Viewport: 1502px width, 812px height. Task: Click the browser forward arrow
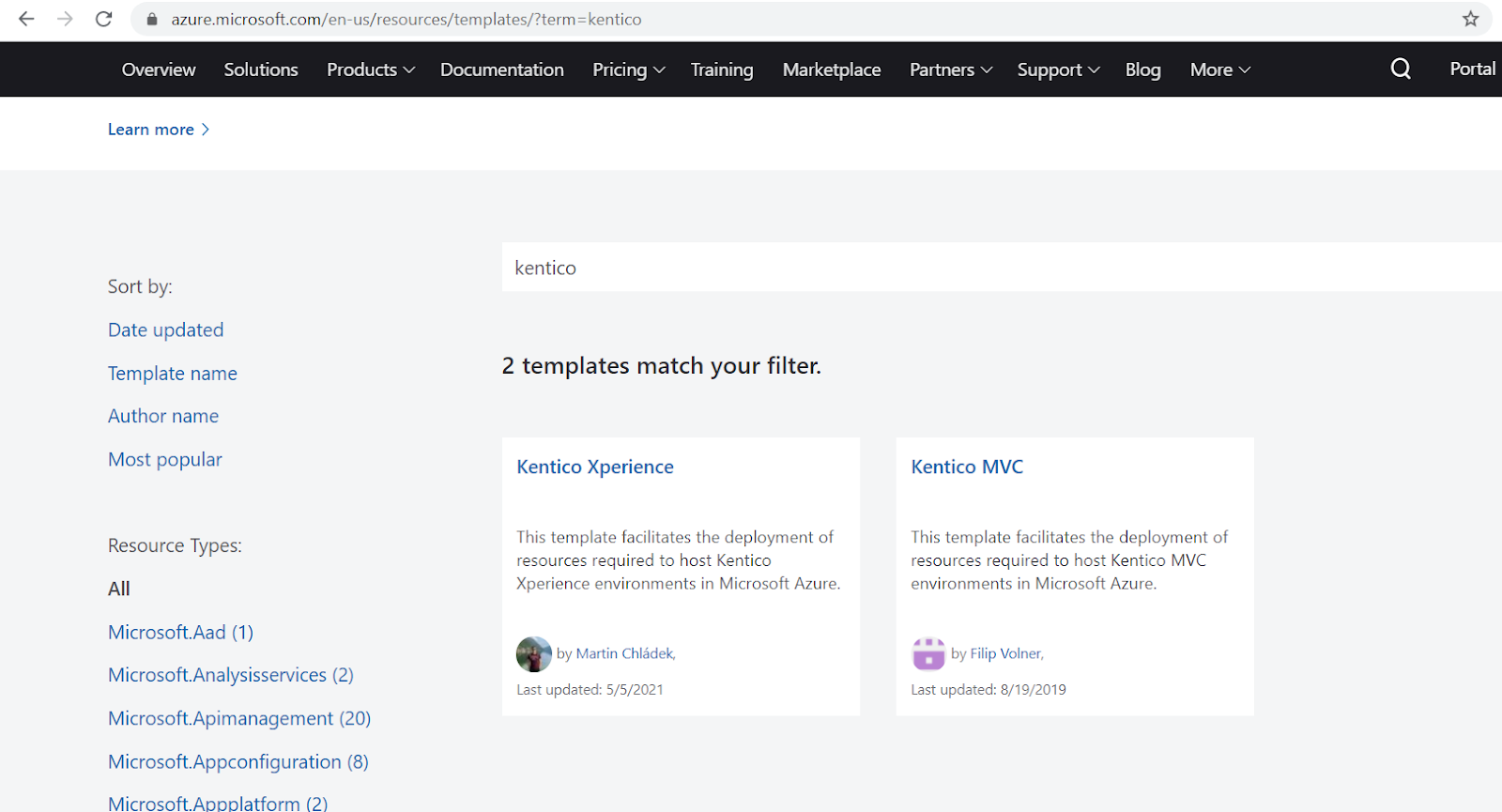[65, 19]
